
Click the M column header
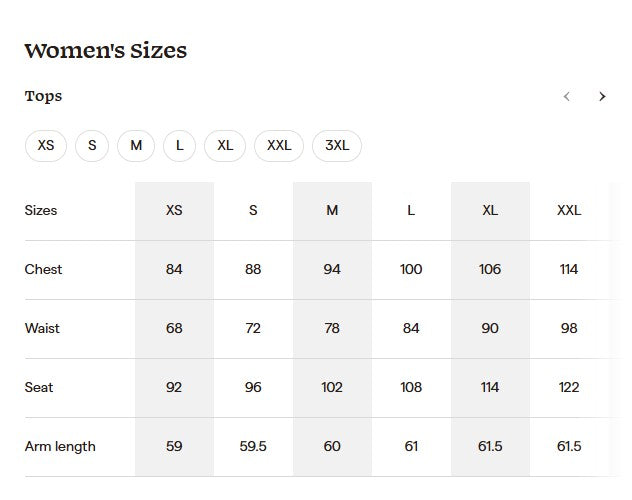[332, 211]
